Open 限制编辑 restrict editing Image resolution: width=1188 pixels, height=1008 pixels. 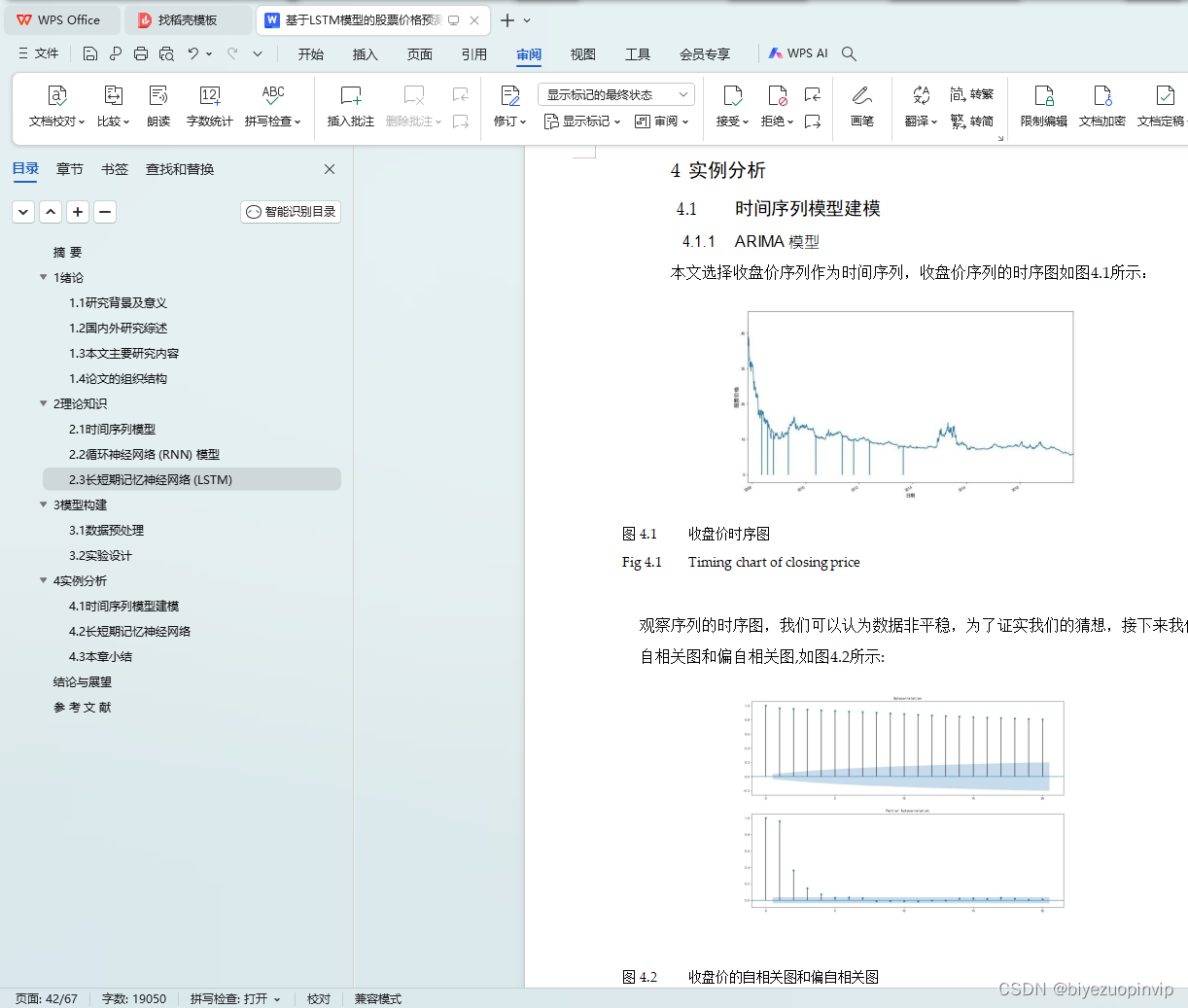pos(1044,107)
